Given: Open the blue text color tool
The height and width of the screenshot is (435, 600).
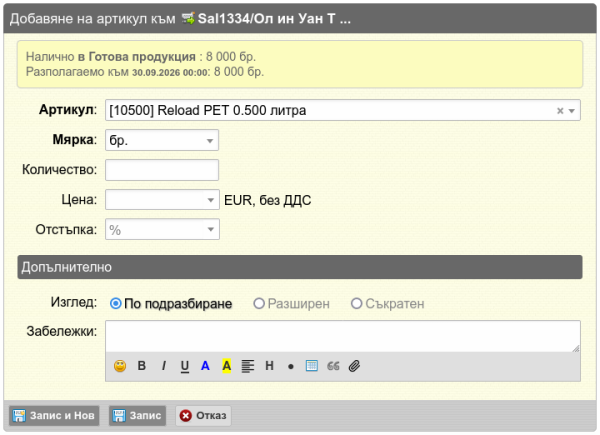Looking at the screenshot, I should tap(205, 366).
